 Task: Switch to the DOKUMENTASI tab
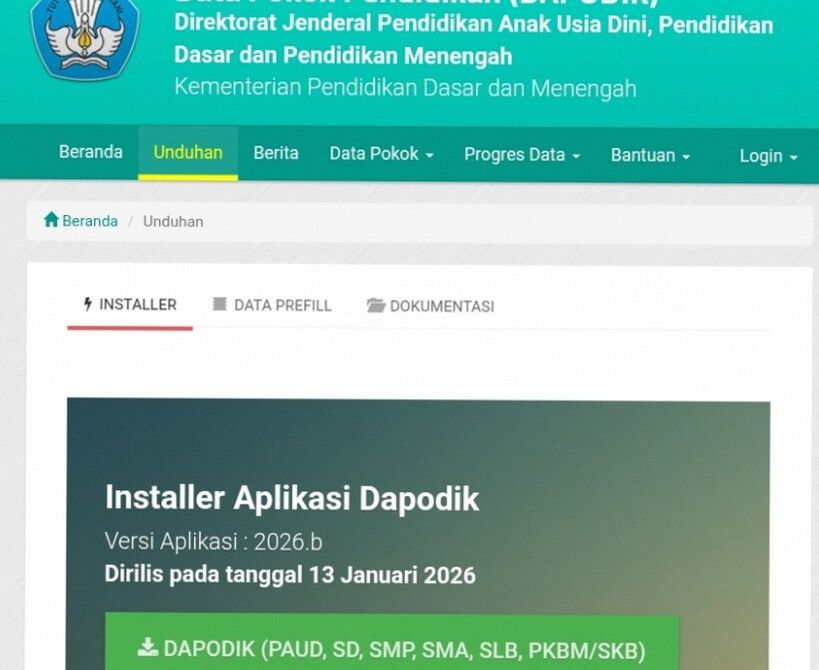pos(441,306)
